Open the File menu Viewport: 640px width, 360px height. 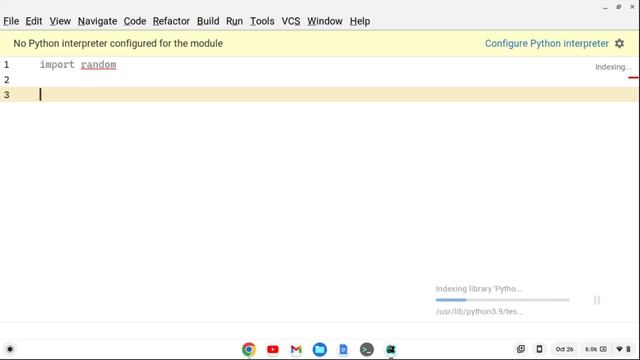coord(11,21)
